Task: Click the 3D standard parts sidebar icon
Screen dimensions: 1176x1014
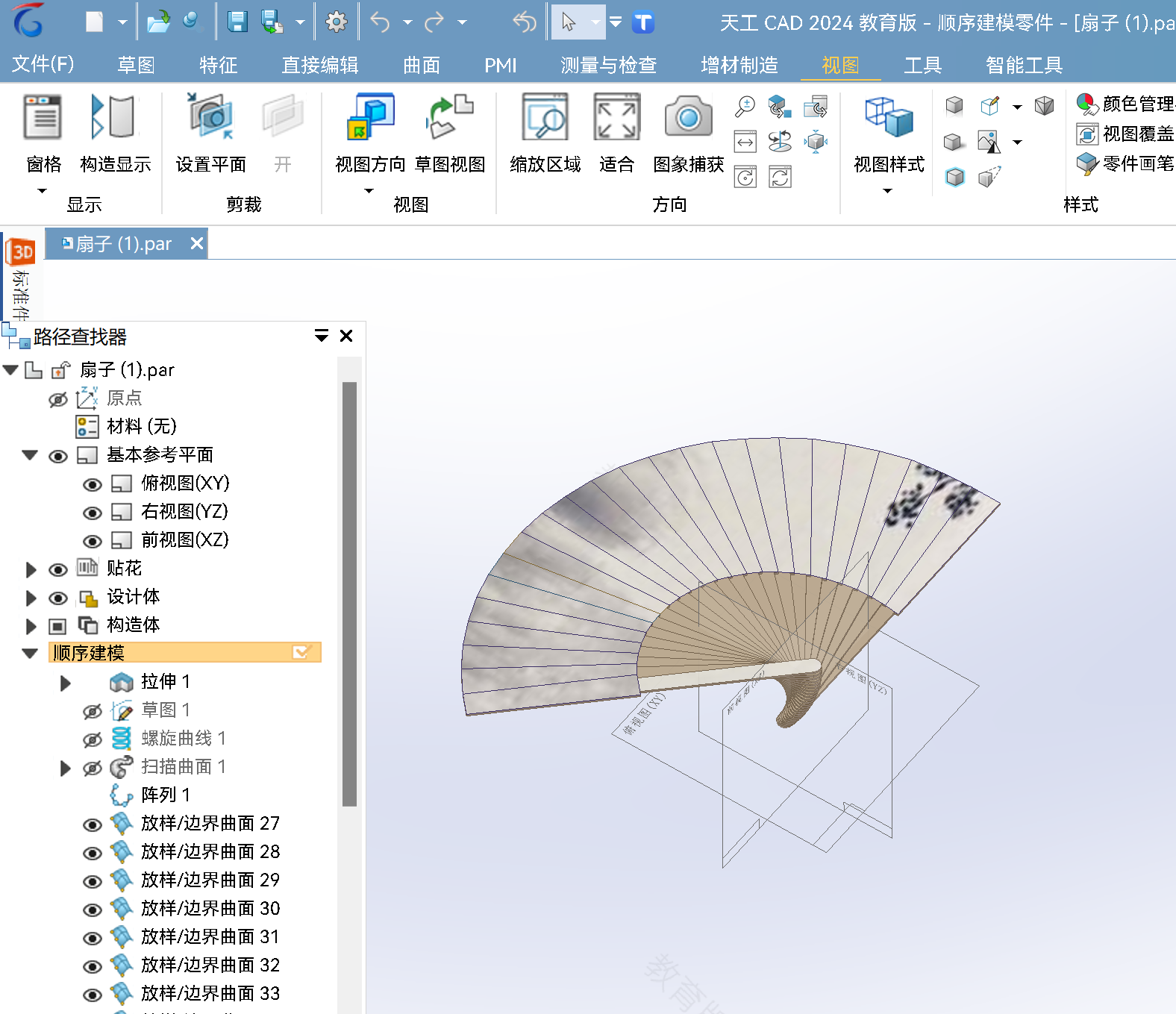Action: pyautogui.click(x=22, y=252)
